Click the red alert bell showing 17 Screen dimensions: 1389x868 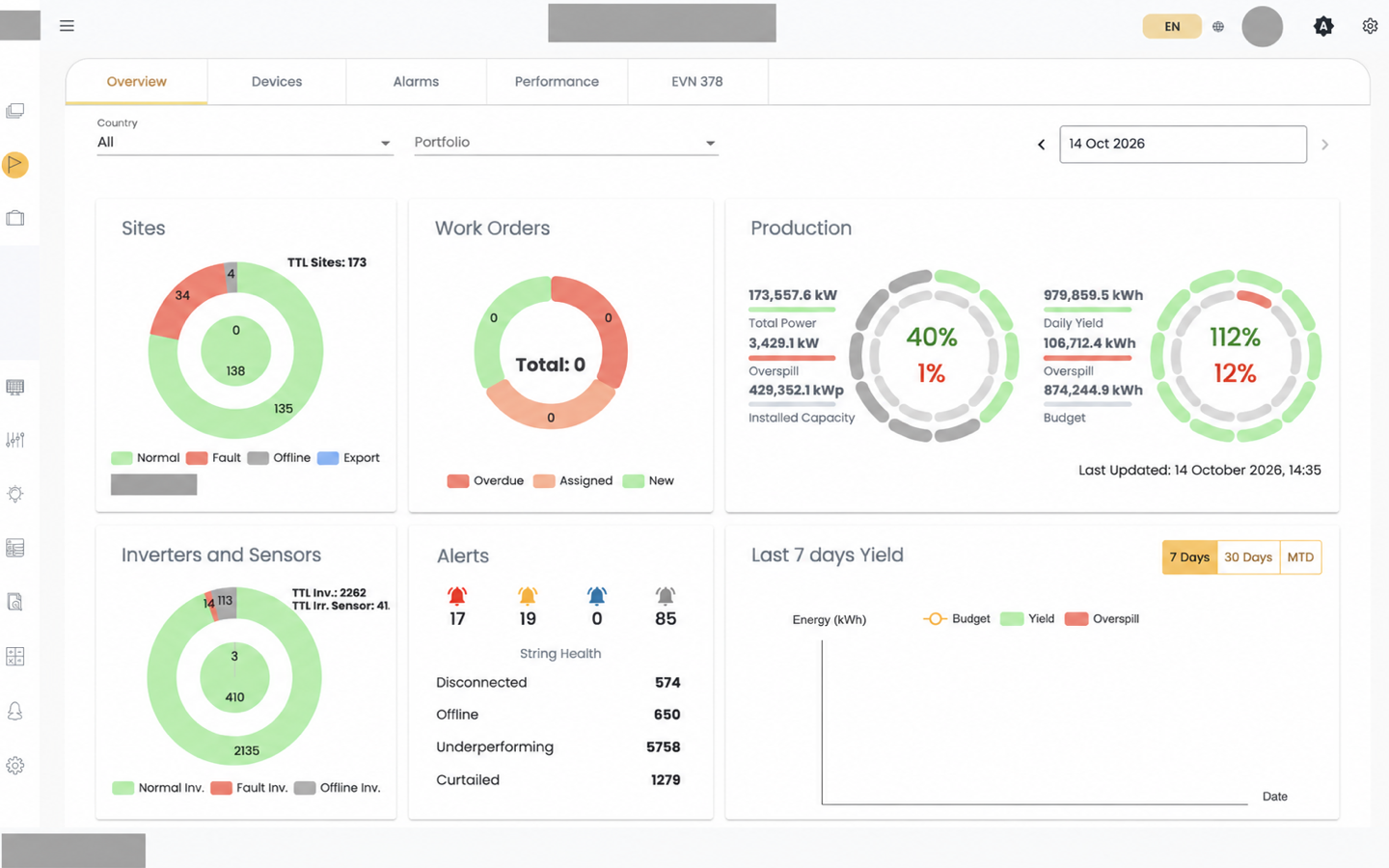coord(457,595)
